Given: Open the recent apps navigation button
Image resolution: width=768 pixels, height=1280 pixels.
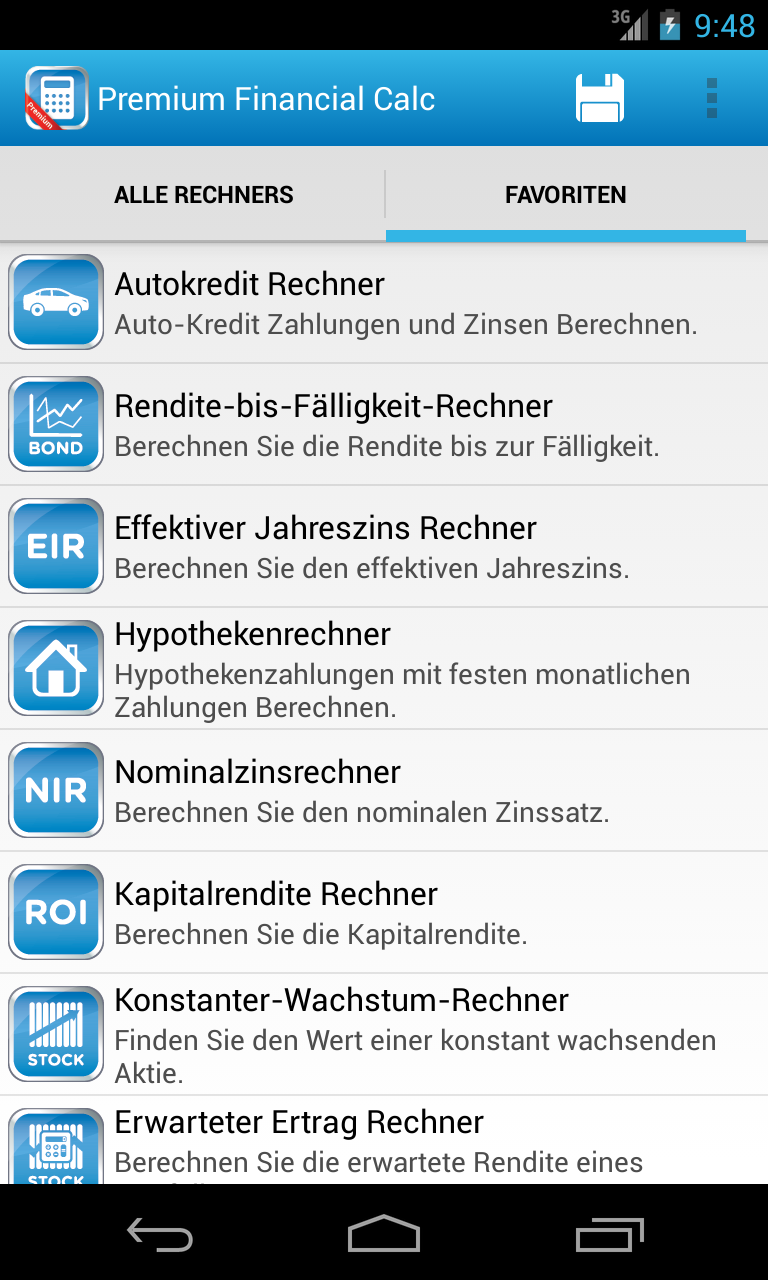Looking at the screenshot, I should point(610,1234).
